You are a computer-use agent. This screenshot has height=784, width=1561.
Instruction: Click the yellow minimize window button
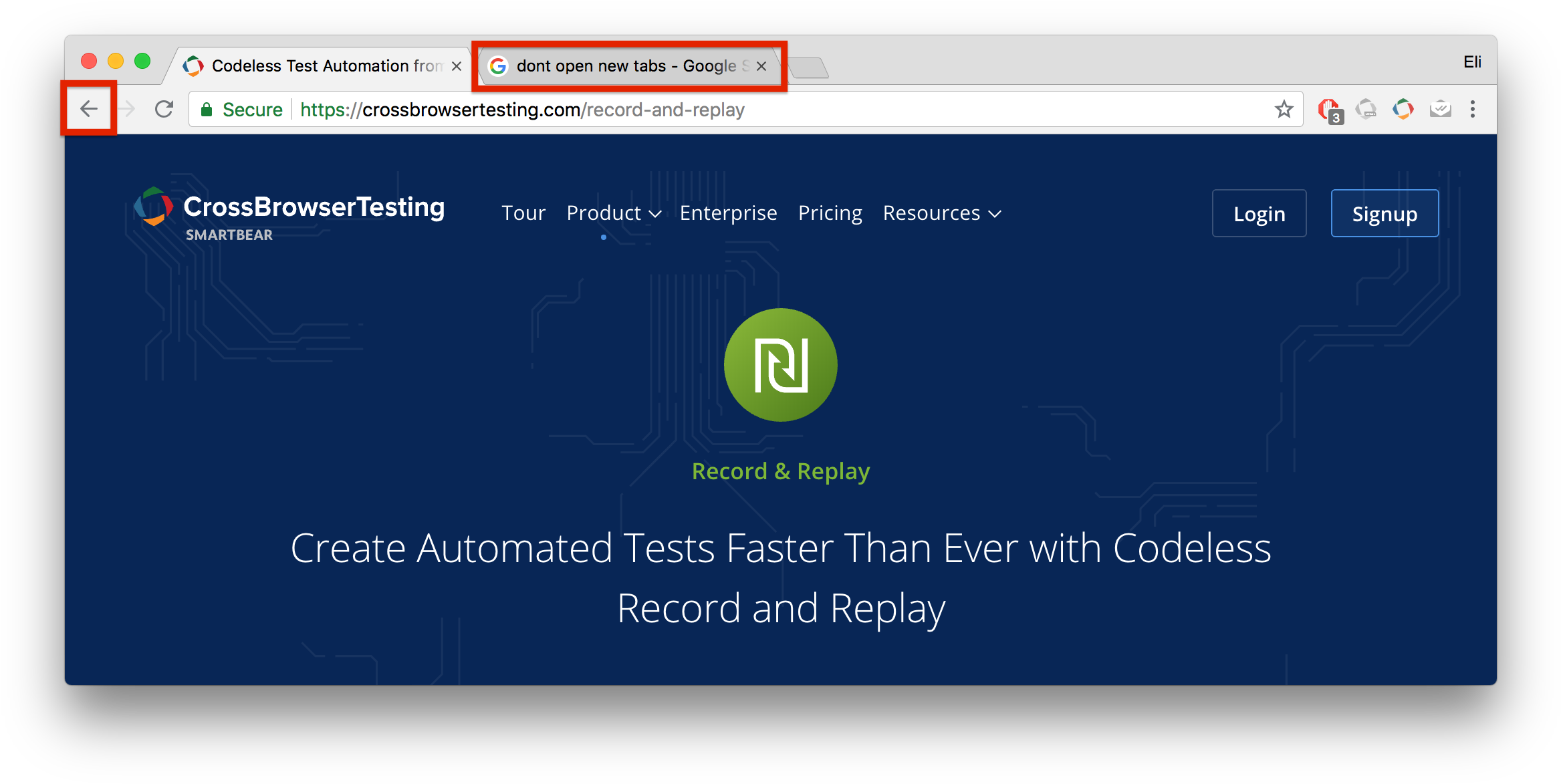116,61
